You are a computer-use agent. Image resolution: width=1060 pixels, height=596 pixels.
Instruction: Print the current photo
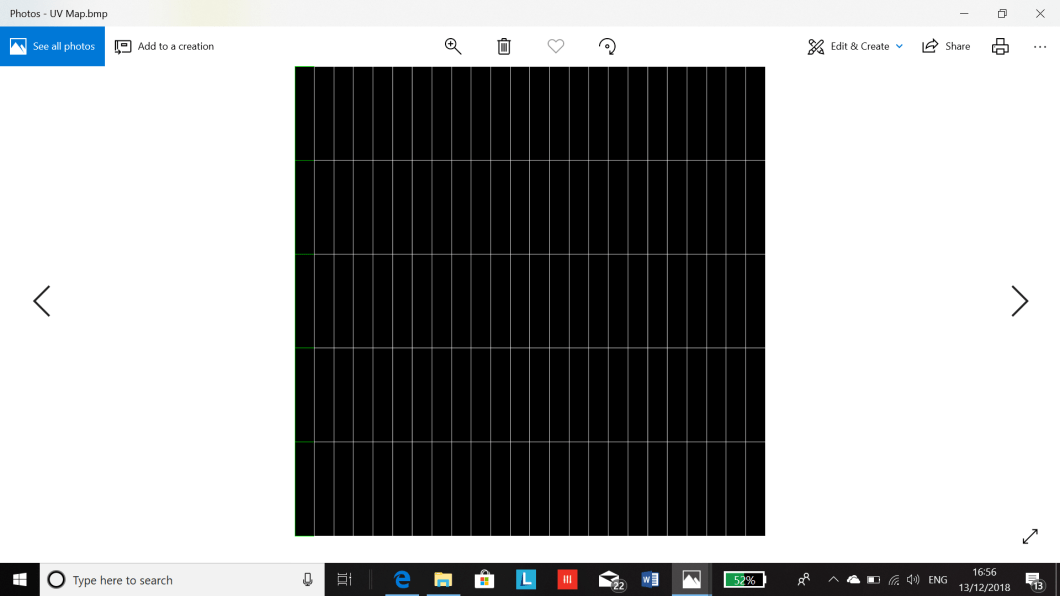pos(1000,46)
